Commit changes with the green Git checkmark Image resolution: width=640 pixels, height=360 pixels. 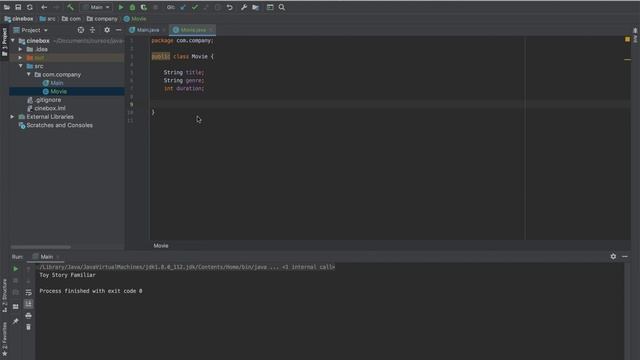pyautogui.click(x=195, y=7)
